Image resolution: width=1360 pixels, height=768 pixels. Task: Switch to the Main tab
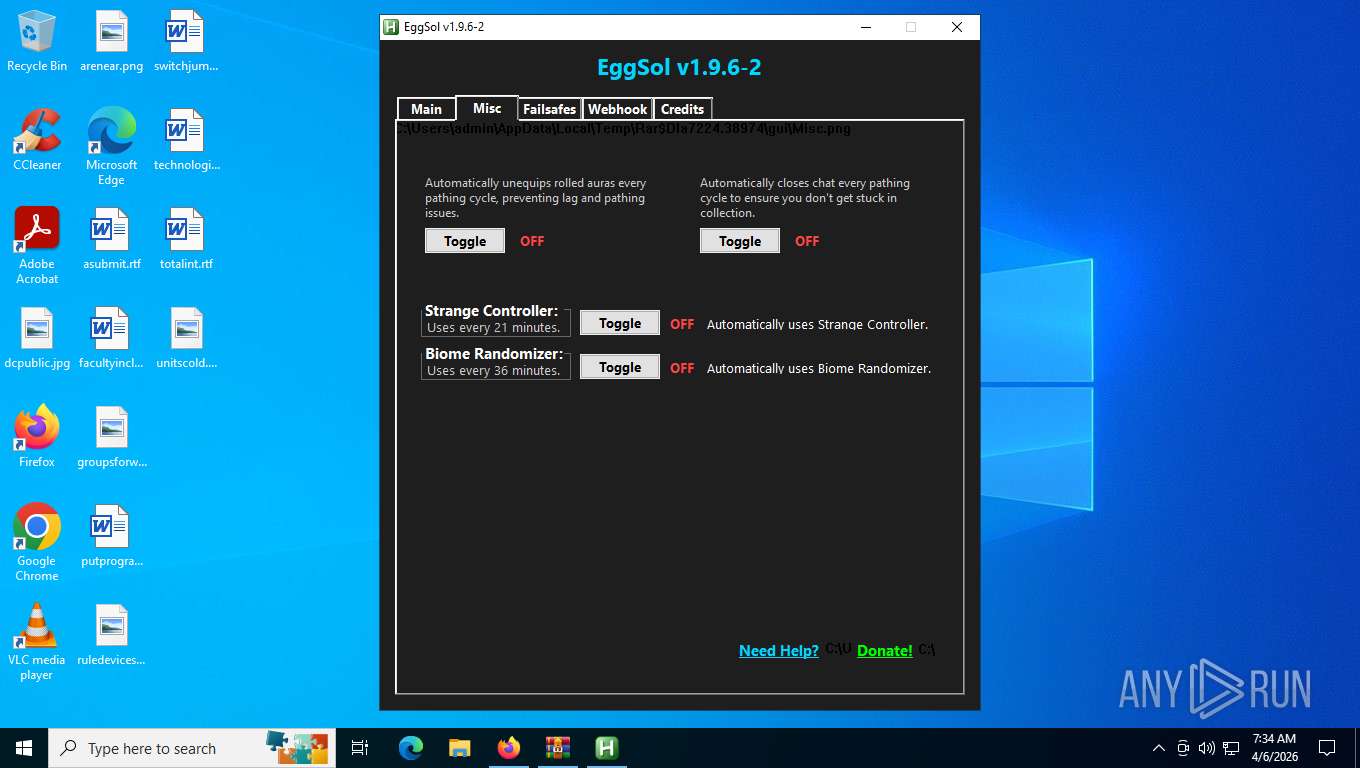(x=426, y=109)
